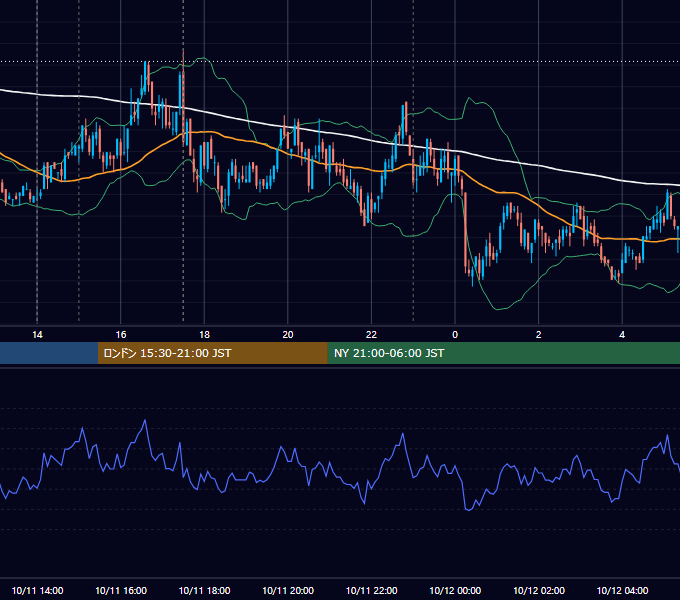This screenshot has height=600, width=680.
Task: Select the ロンドン 15:30-21:00 JST session band
Action: click(212, 353)
